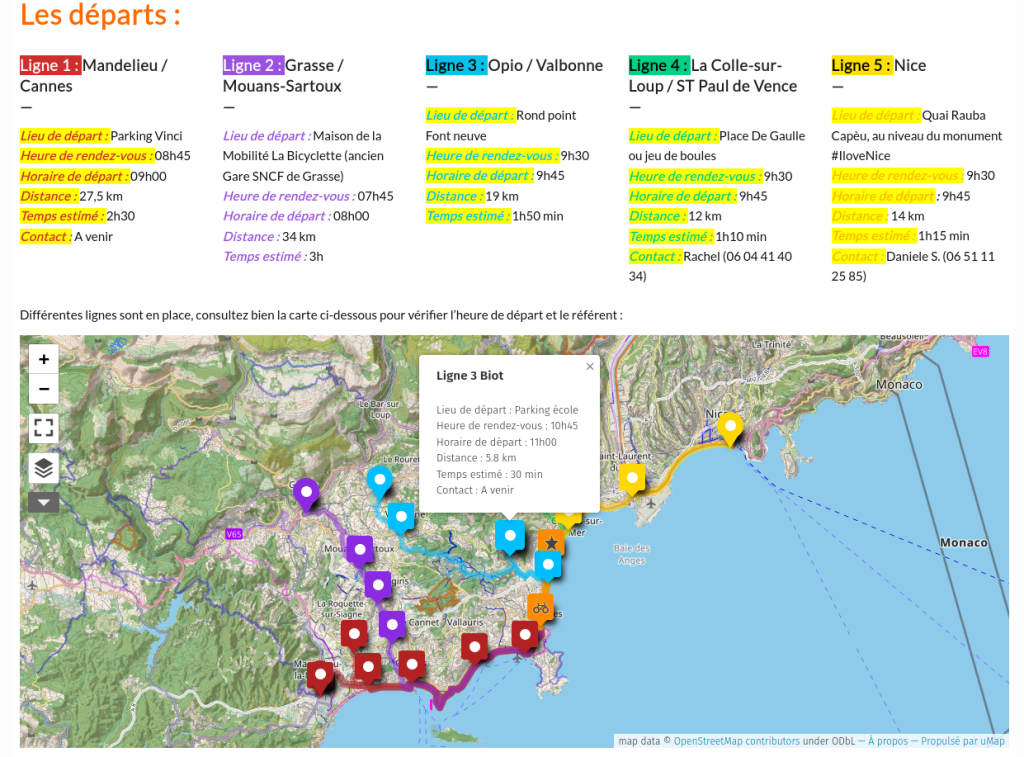Viewport: 1024px width, 757px height.
Task: Click the orange bicycle marker
Action: 541,607
